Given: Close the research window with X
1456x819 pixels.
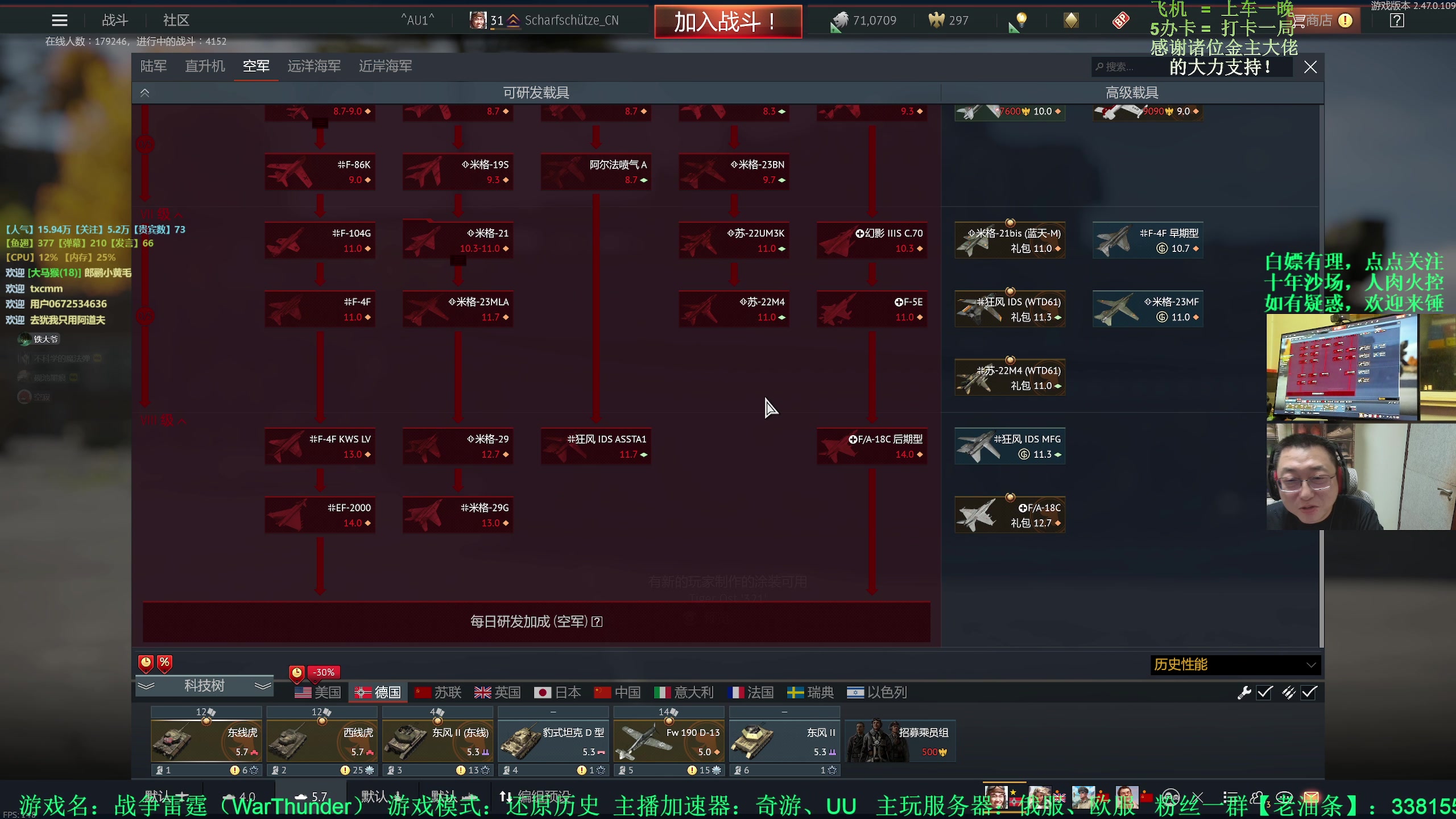Looking at the screenshot, I should (x=1310, y=67).
